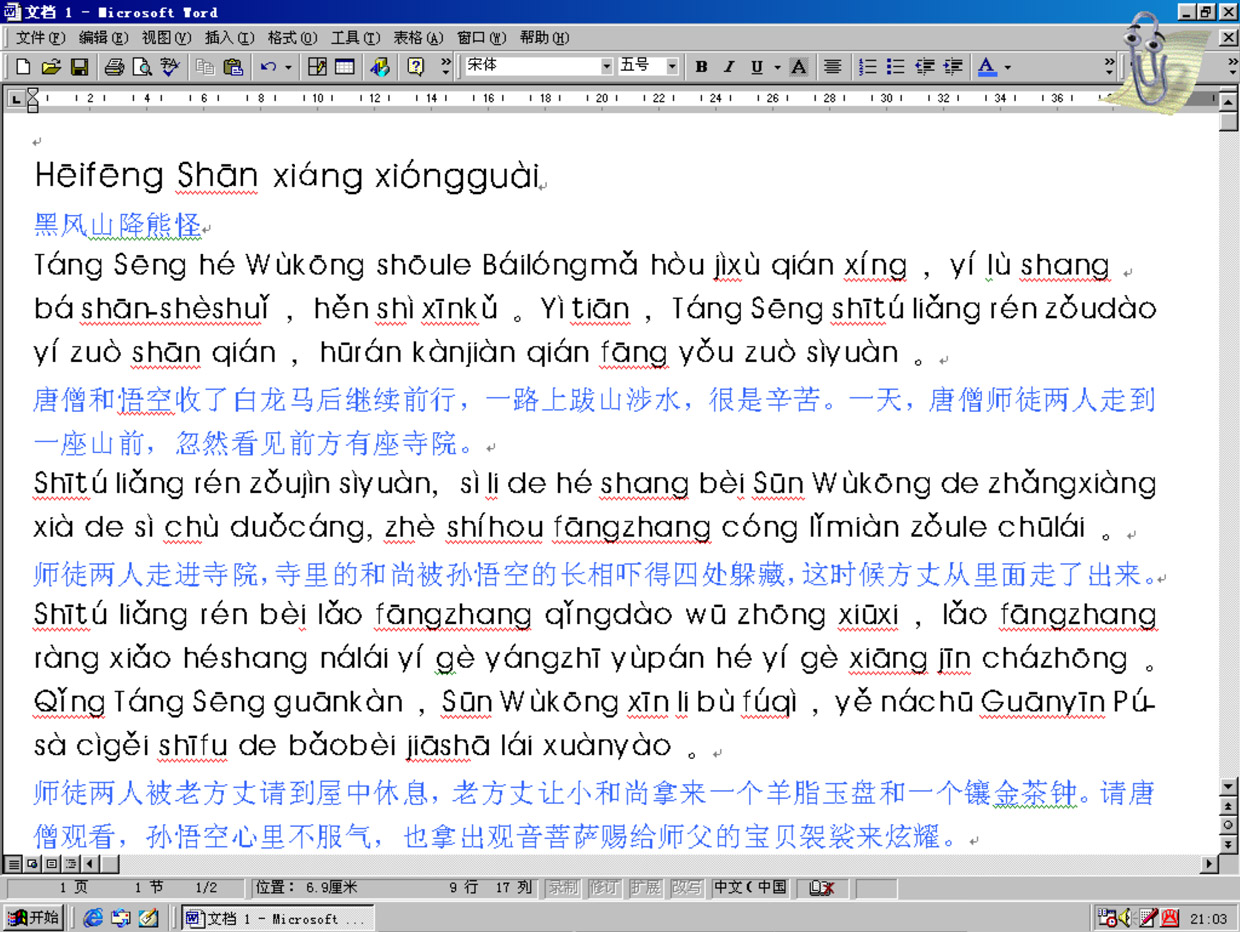The height and width of the screenshot is (932, 1240).
Task: Click the 开始 Start button
Action: (x=33, y=917)
